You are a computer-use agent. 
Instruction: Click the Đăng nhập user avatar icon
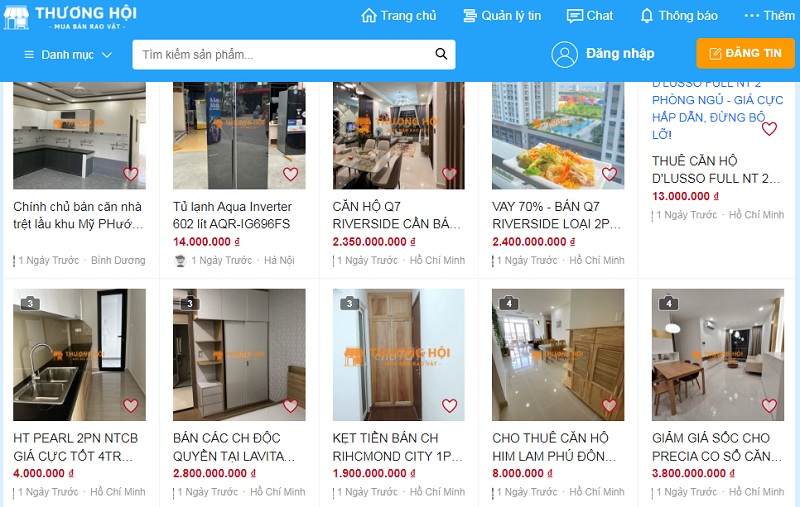[x=564, y=54]
